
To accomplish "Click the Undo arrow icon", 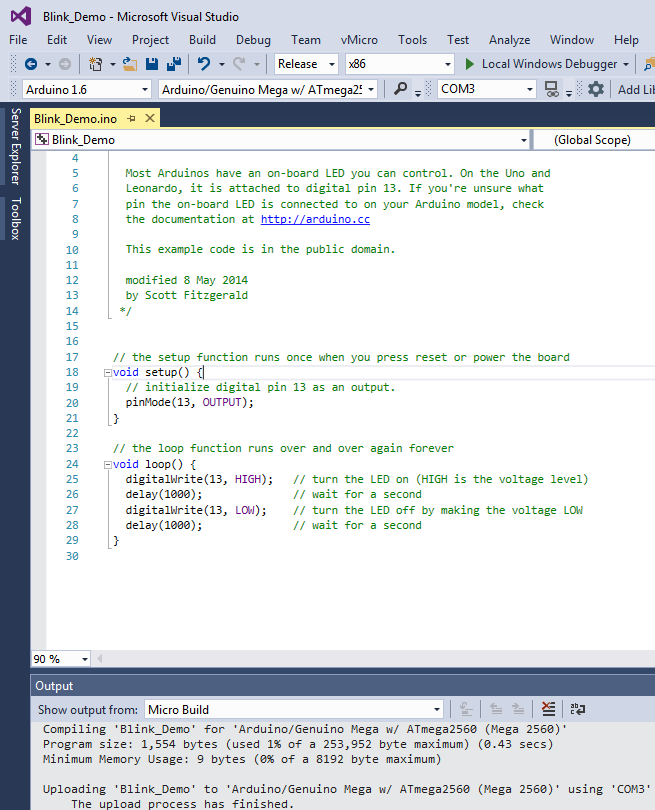I will point(204,64).
